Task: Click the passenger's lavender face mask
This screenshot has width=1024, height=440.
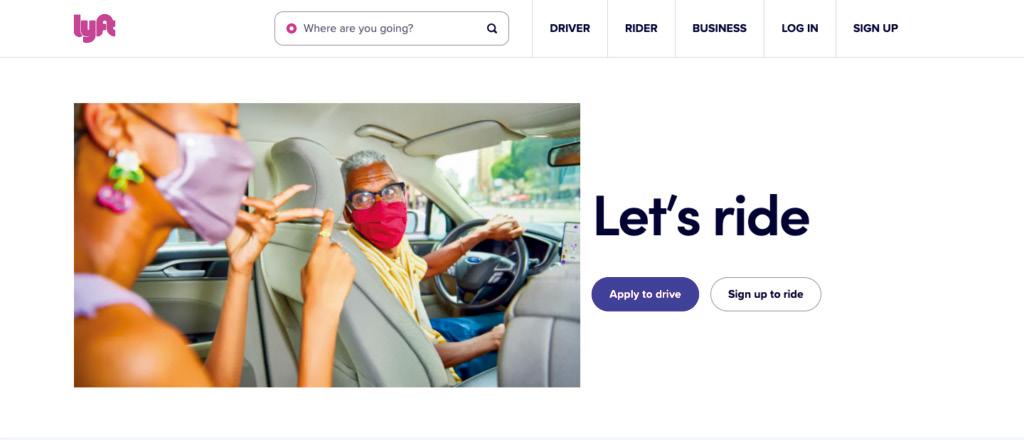Action: (x=205, y=186)
